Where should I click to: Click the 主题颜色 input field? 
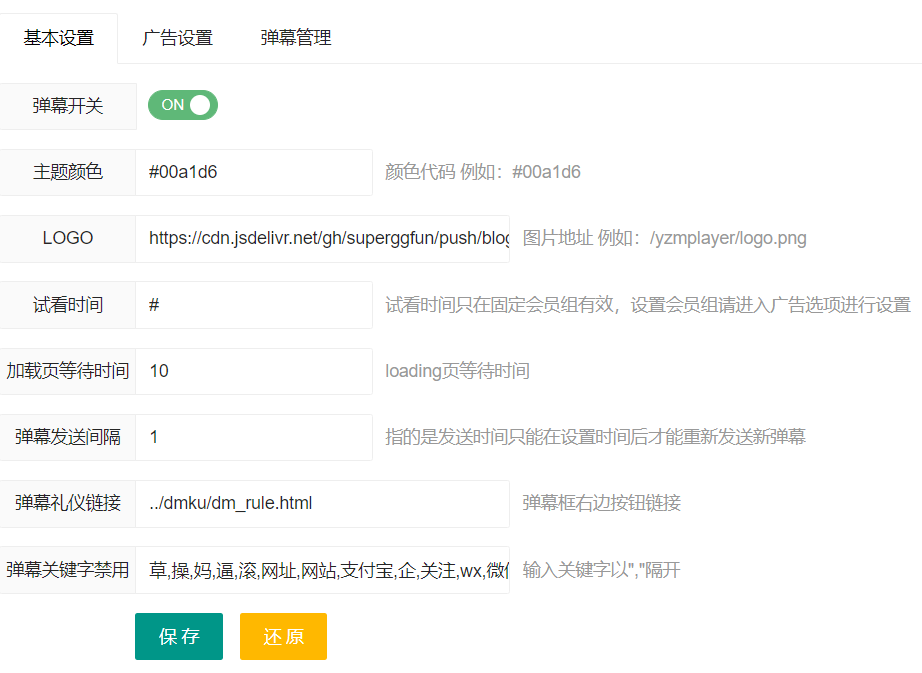[x=254, y=172]
